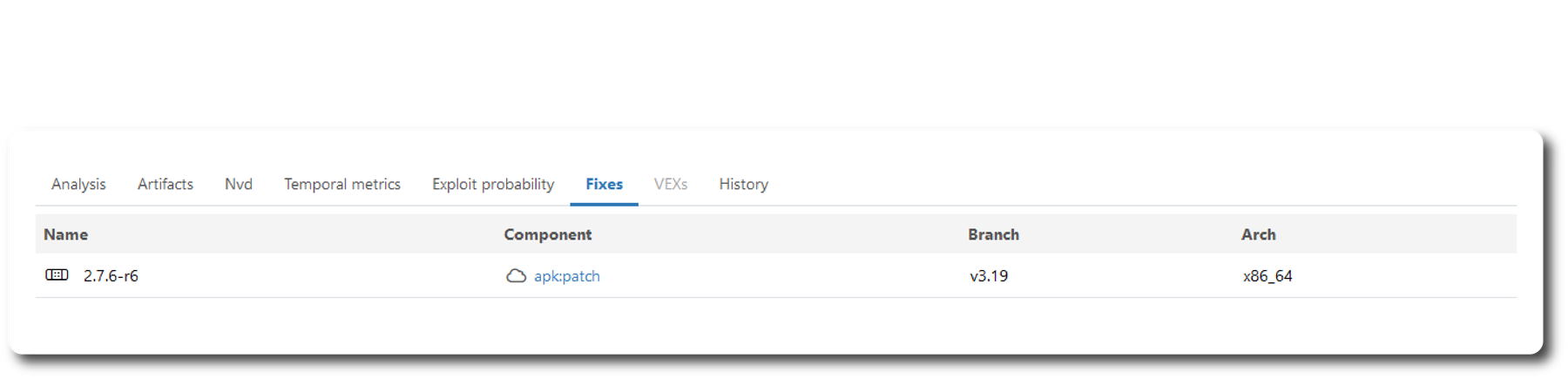Click the fix package icon beside 2.7.6-r6
Image resolution: width=1568 pixels, height=379 pixels.
point(57,275)
